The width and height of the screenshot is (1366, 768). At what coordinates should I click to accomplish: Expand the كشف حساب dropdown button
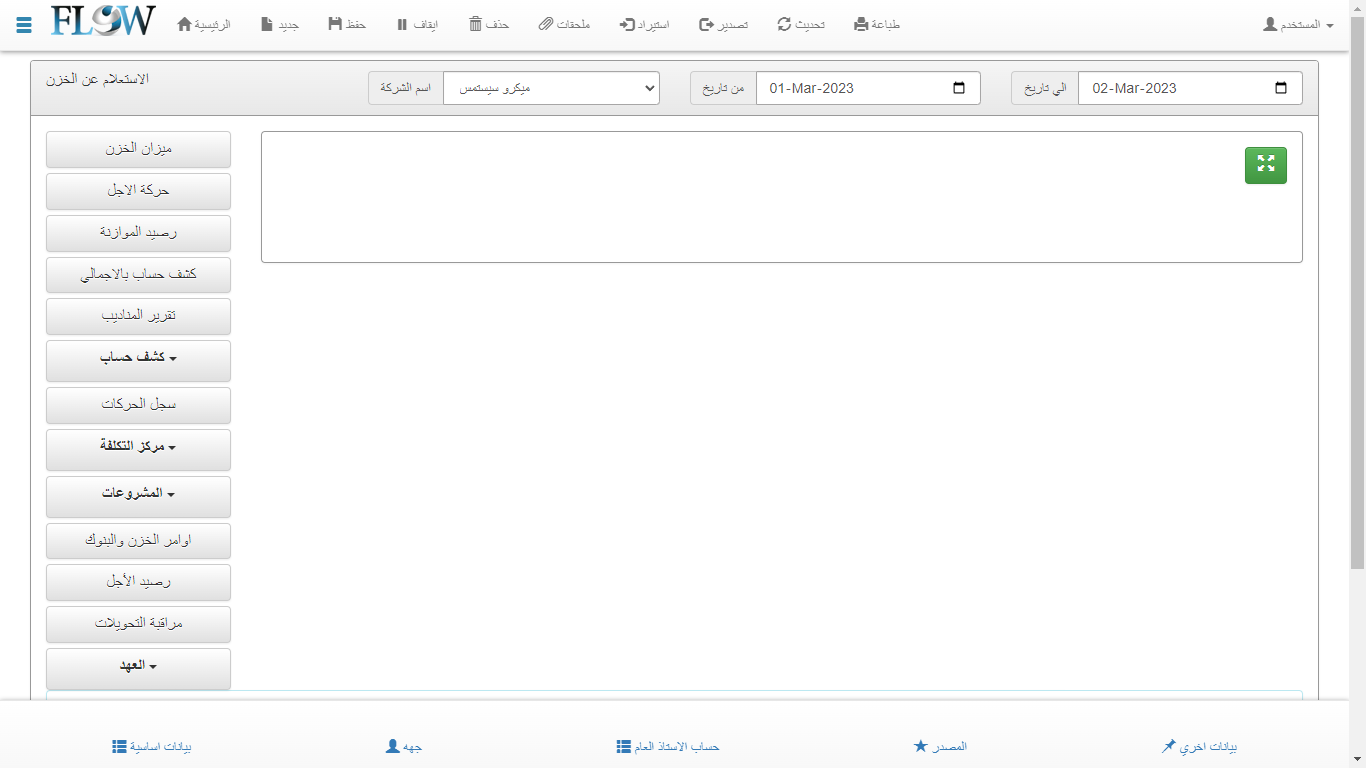tap(138, 358)
